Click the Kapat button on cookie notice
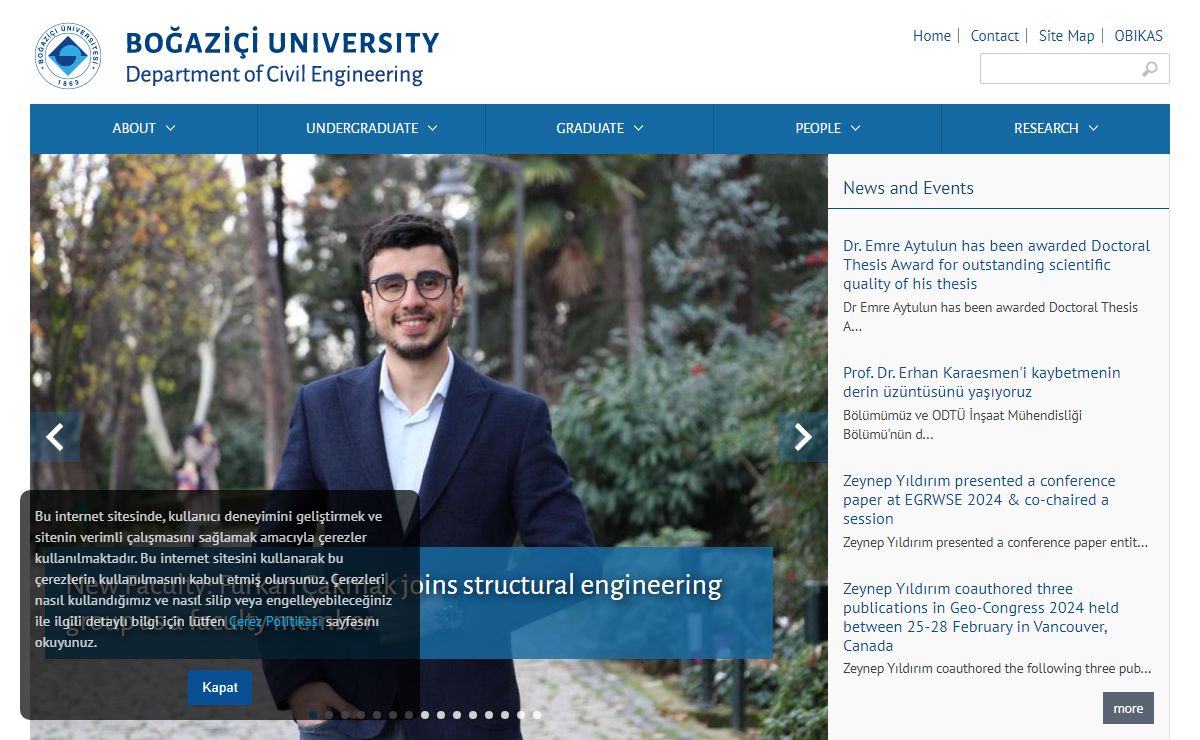The width and height of the screenshot is (1200, 740). click(x=220, y=687)
